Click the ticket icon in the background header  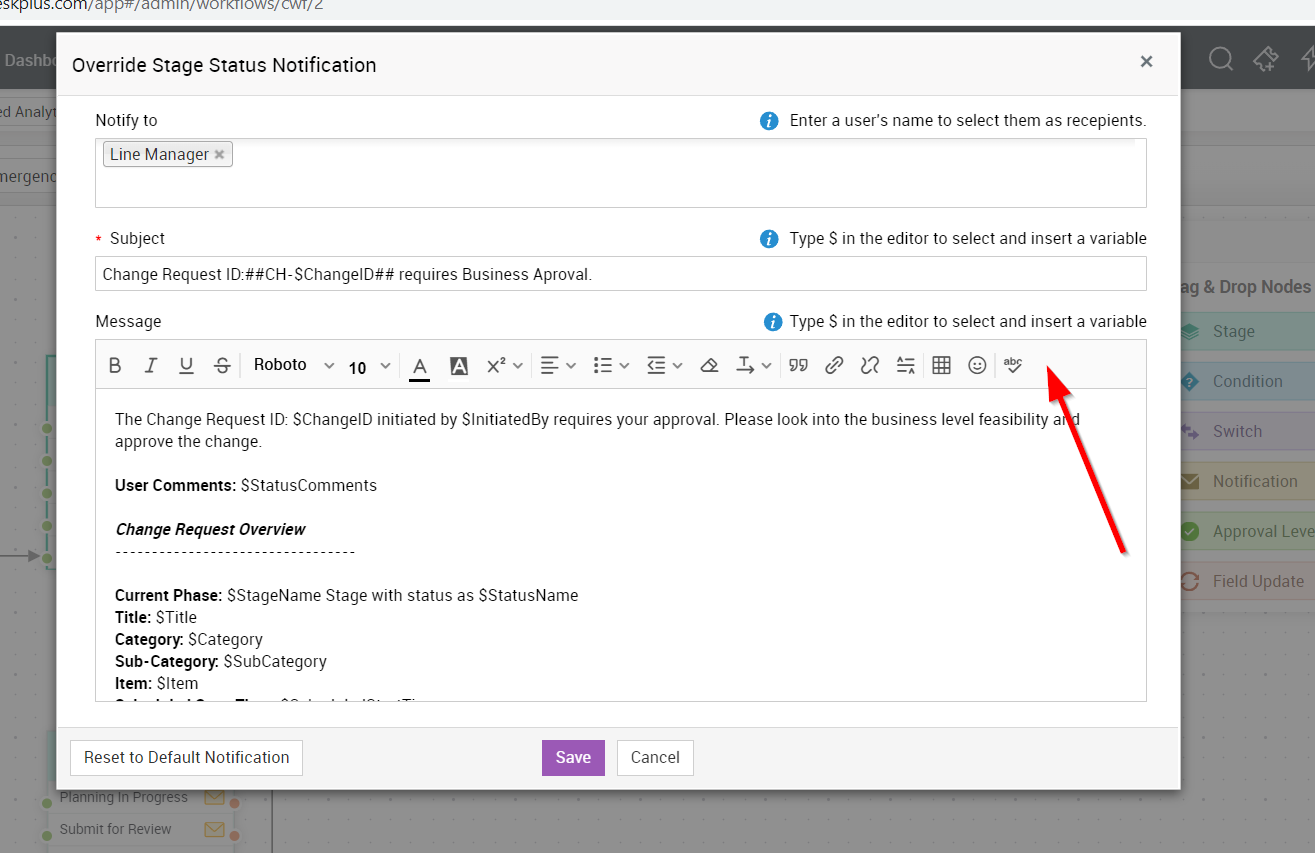(x=1266, y=59)
